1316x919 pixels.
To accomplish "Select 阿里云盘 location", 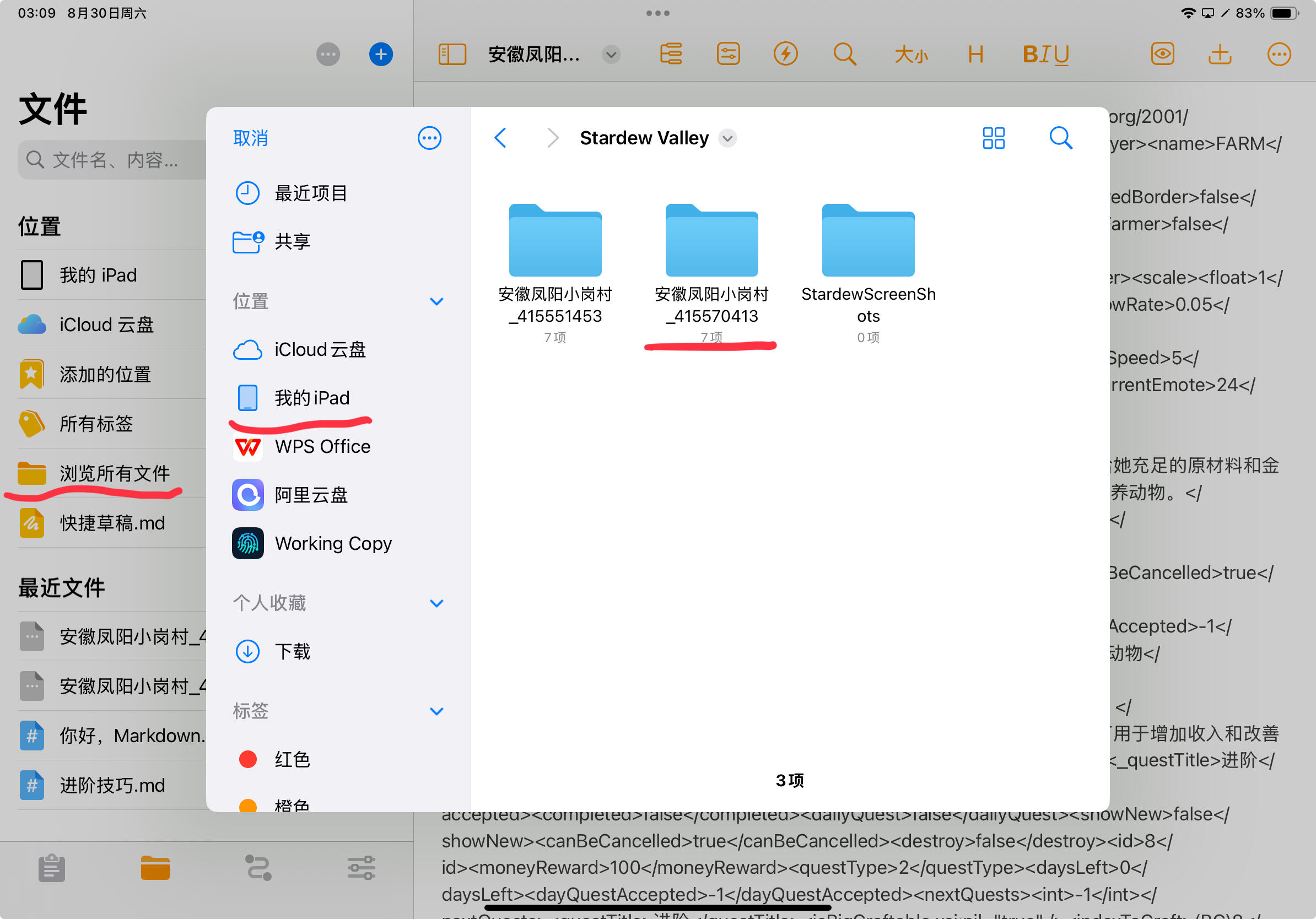I will pos(338,495).
